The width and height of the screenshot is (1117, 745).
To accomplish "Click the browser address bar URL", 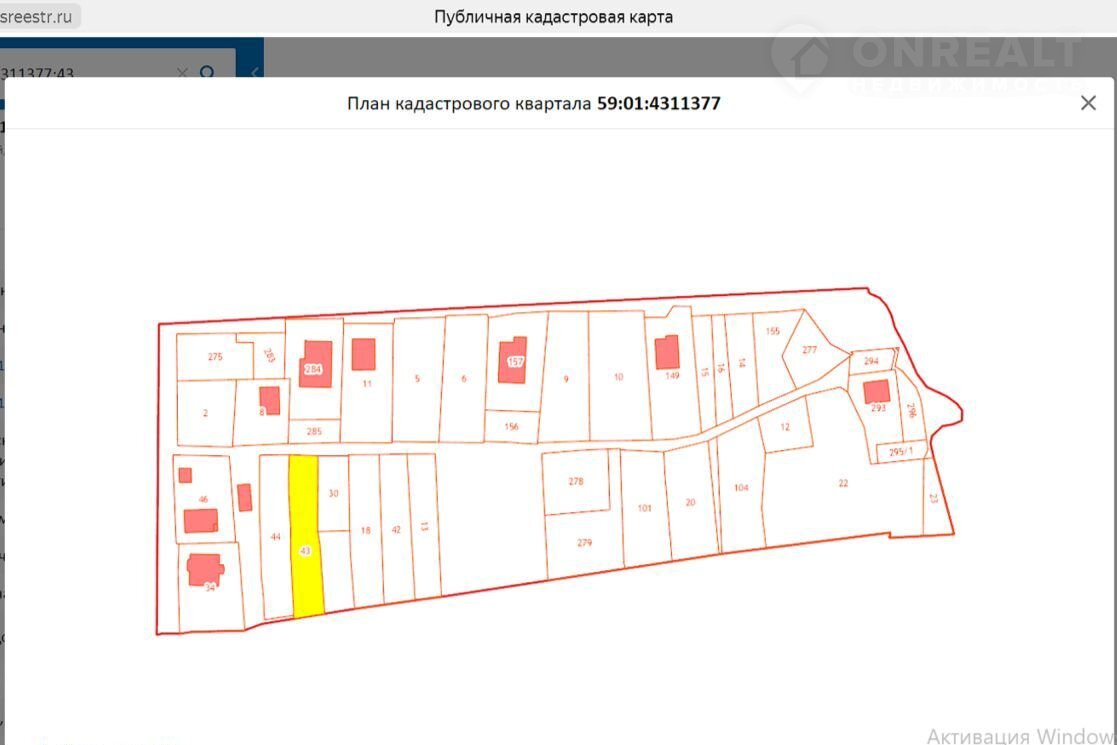I will 40,17.
